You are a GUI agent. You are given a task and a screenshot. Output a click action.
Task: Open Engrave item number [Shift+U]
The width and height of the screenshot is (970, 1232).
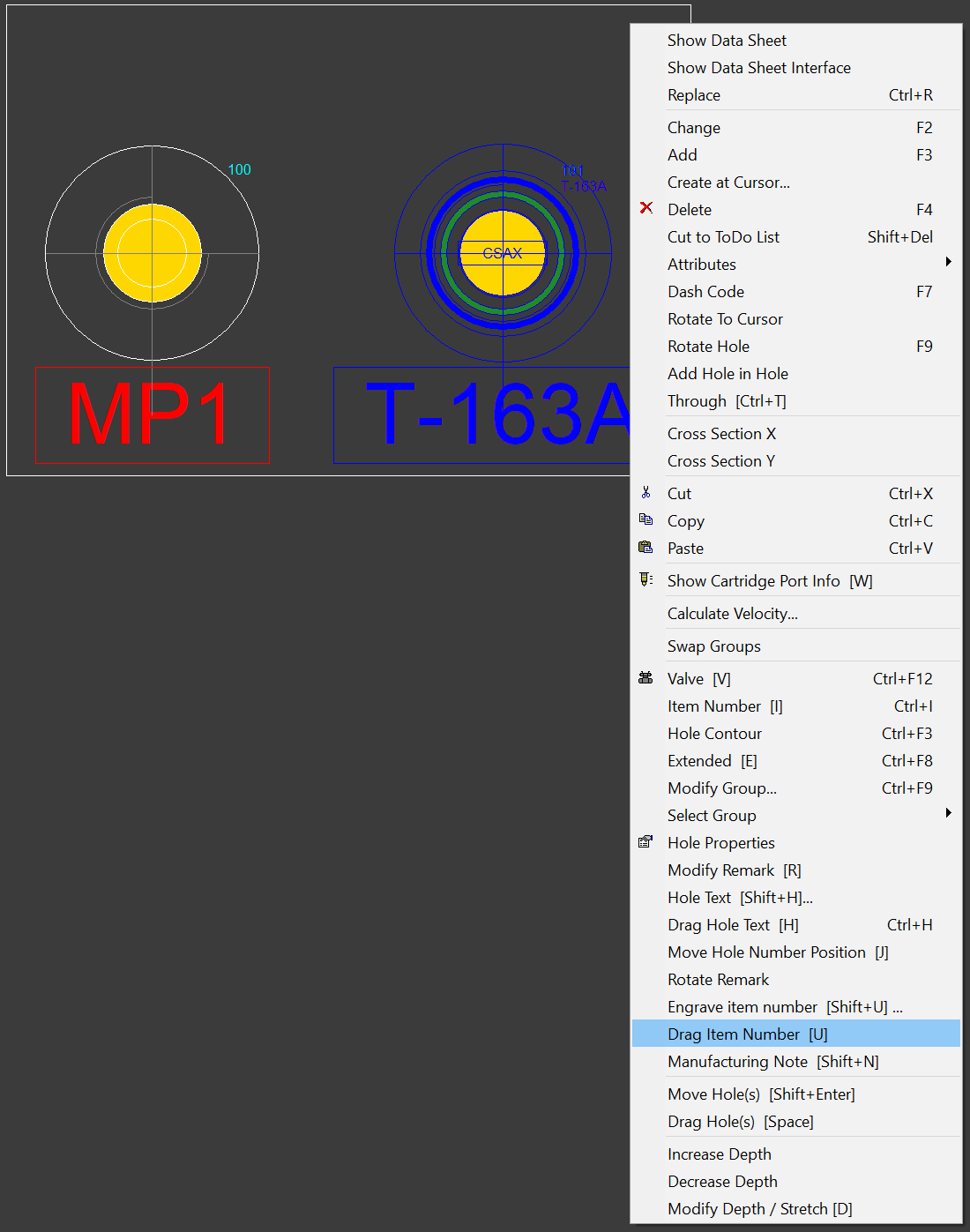796,1007
